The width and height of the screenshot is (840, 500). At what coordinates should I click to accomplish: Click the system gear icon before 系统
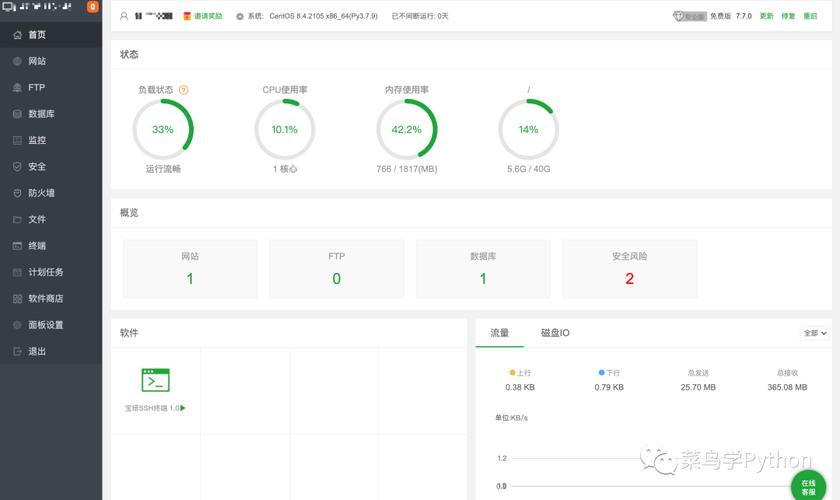point(239,17)
